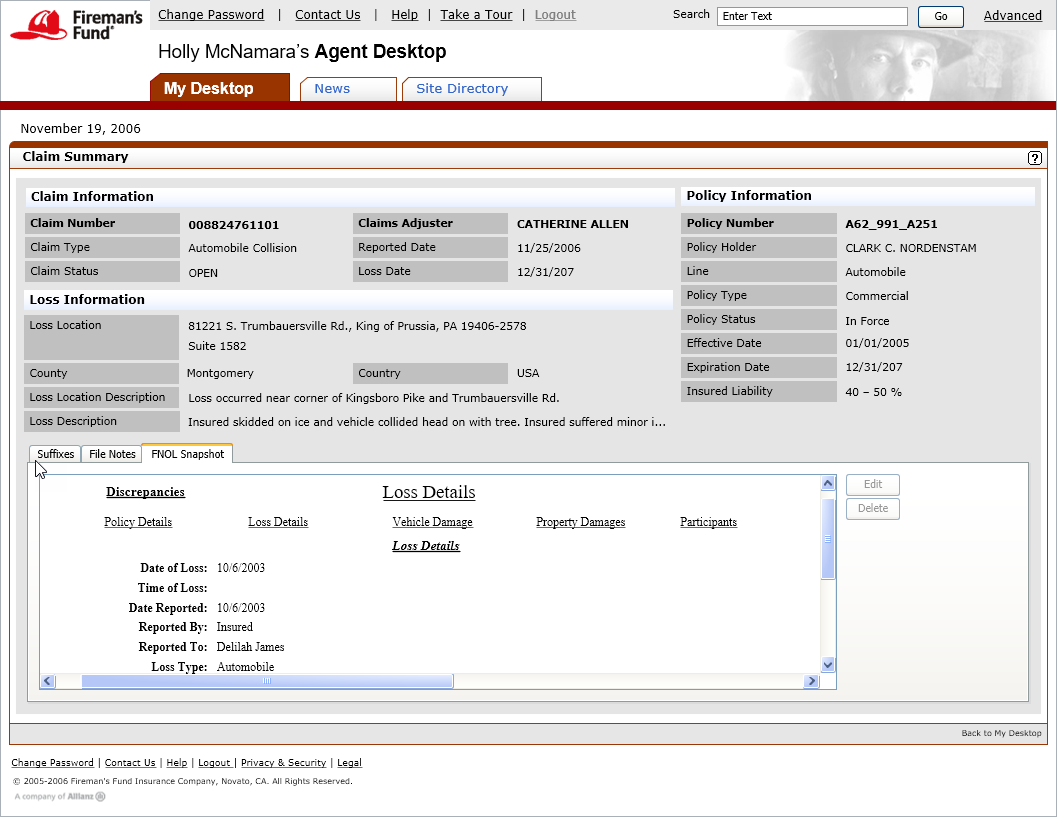
Task: Click the Loss Details heading in snapshot
Action: click(429, 492)
